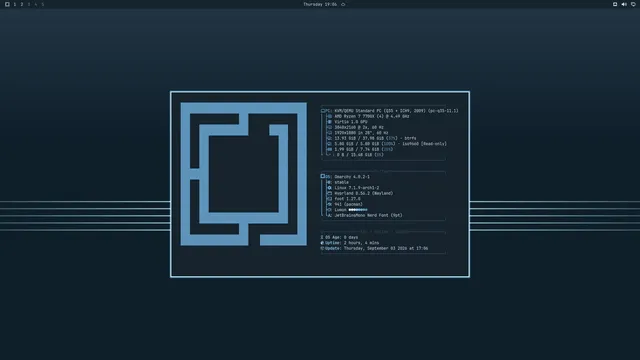This screenshot has height=360, width=640.
Task: Click the display line "1920x1080 in 28", 60 Hz"
Action: coord(361,133)
